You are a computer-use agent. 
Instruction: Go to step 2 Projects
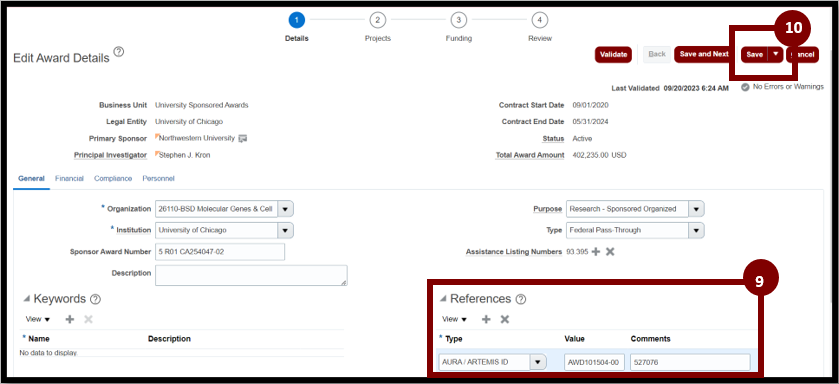pyautogui.click(x=377, y=20)
